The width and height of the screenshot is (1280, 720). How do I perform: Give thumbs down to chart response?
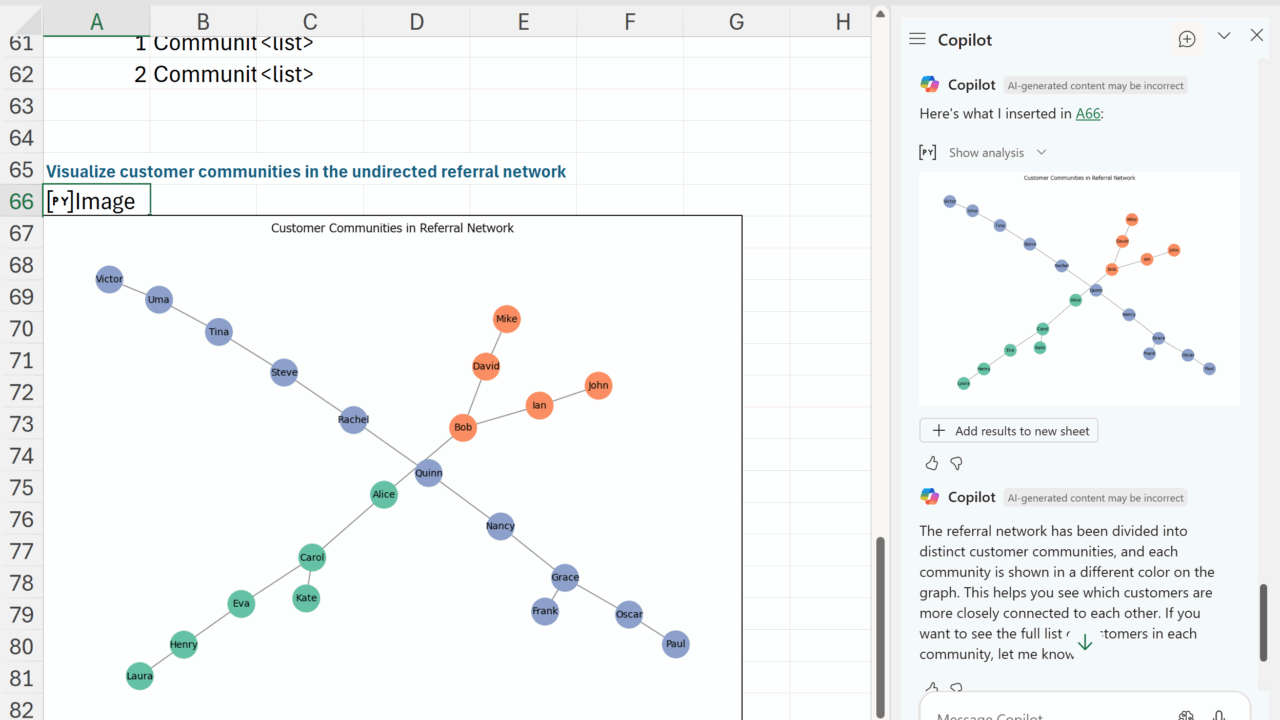(x=956, y=463)
